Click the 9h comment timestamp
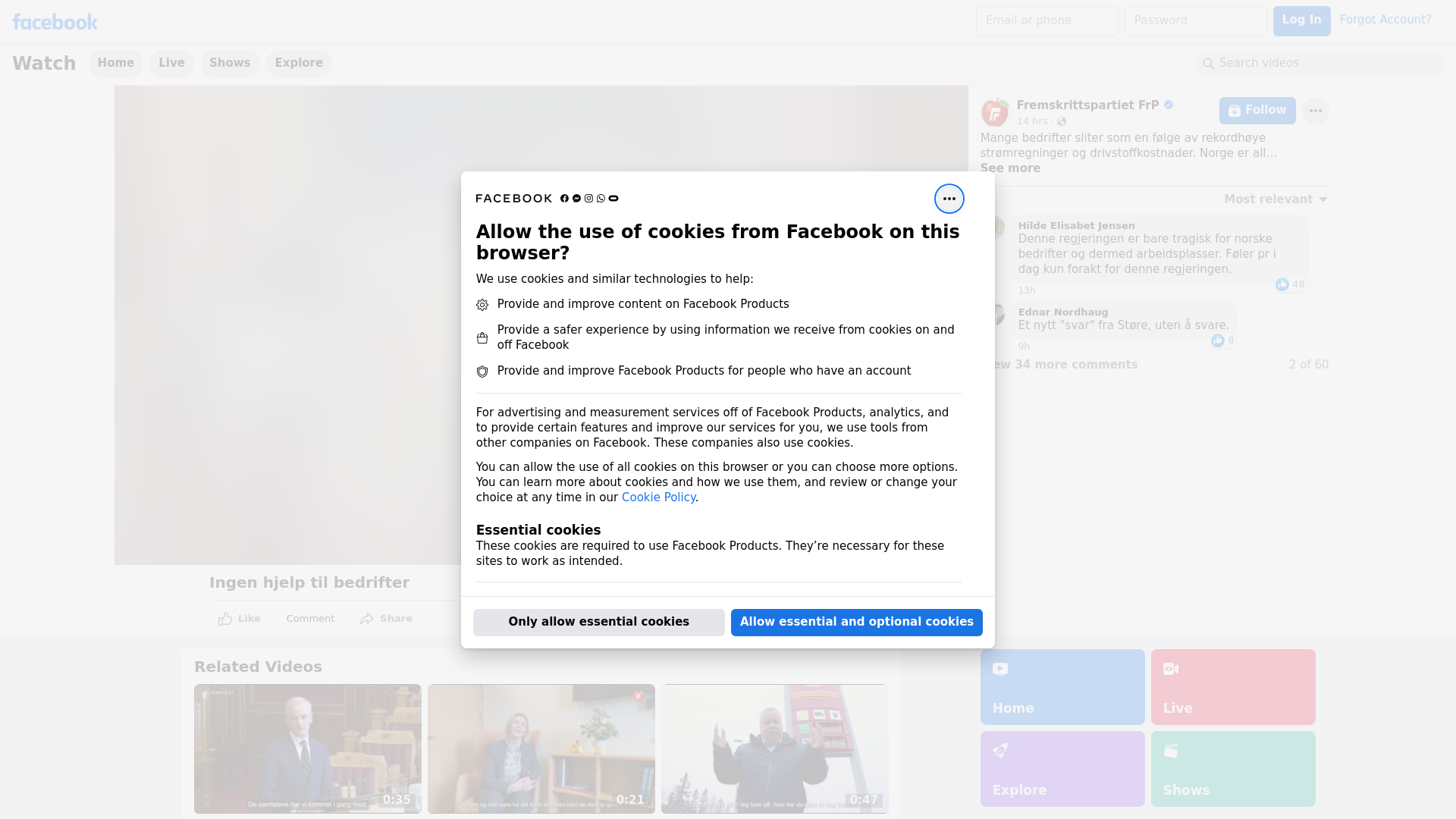 [x=1024, y=347]
